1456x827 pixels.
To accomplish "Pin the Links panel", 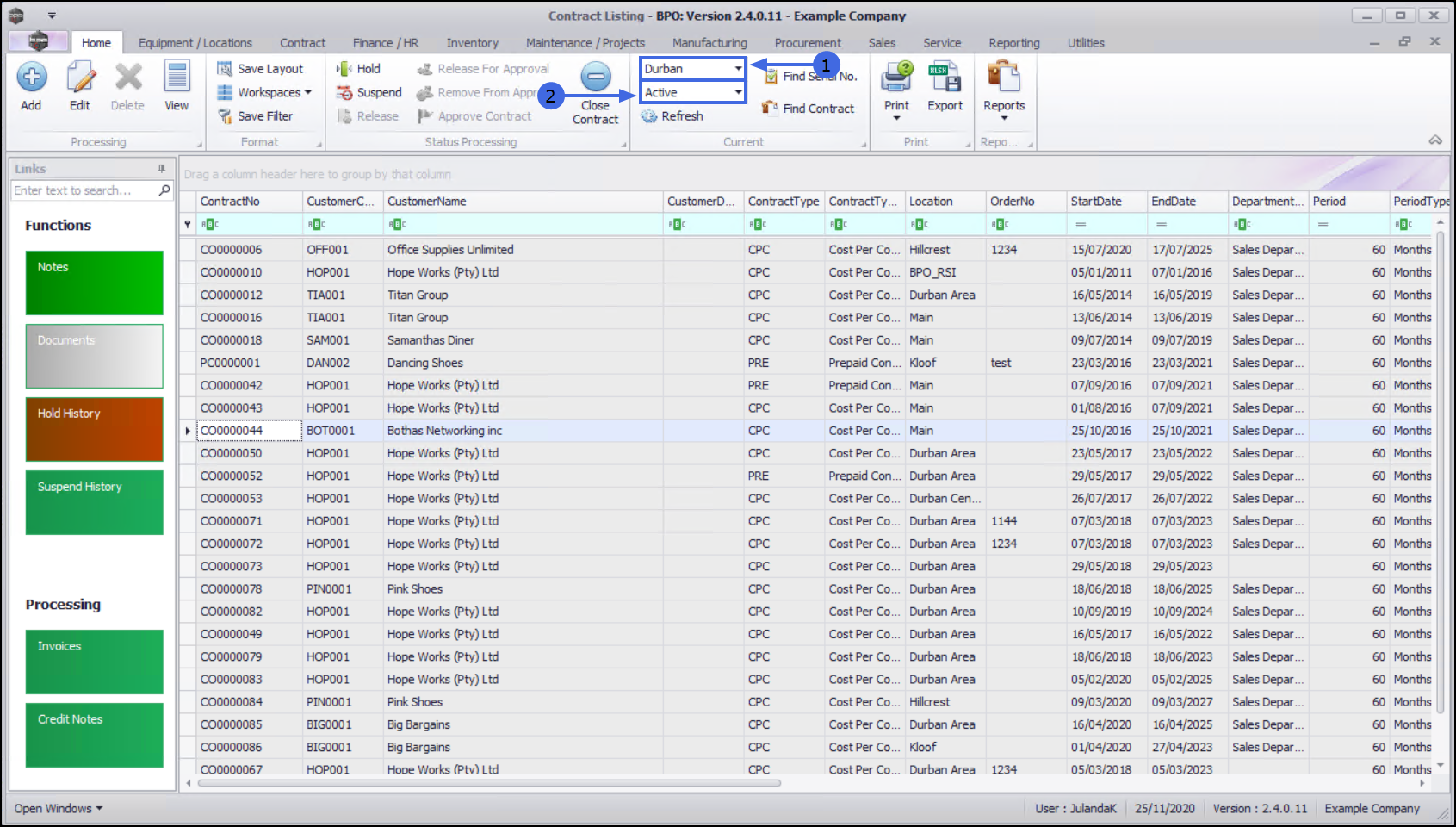I will coord(162,169).
